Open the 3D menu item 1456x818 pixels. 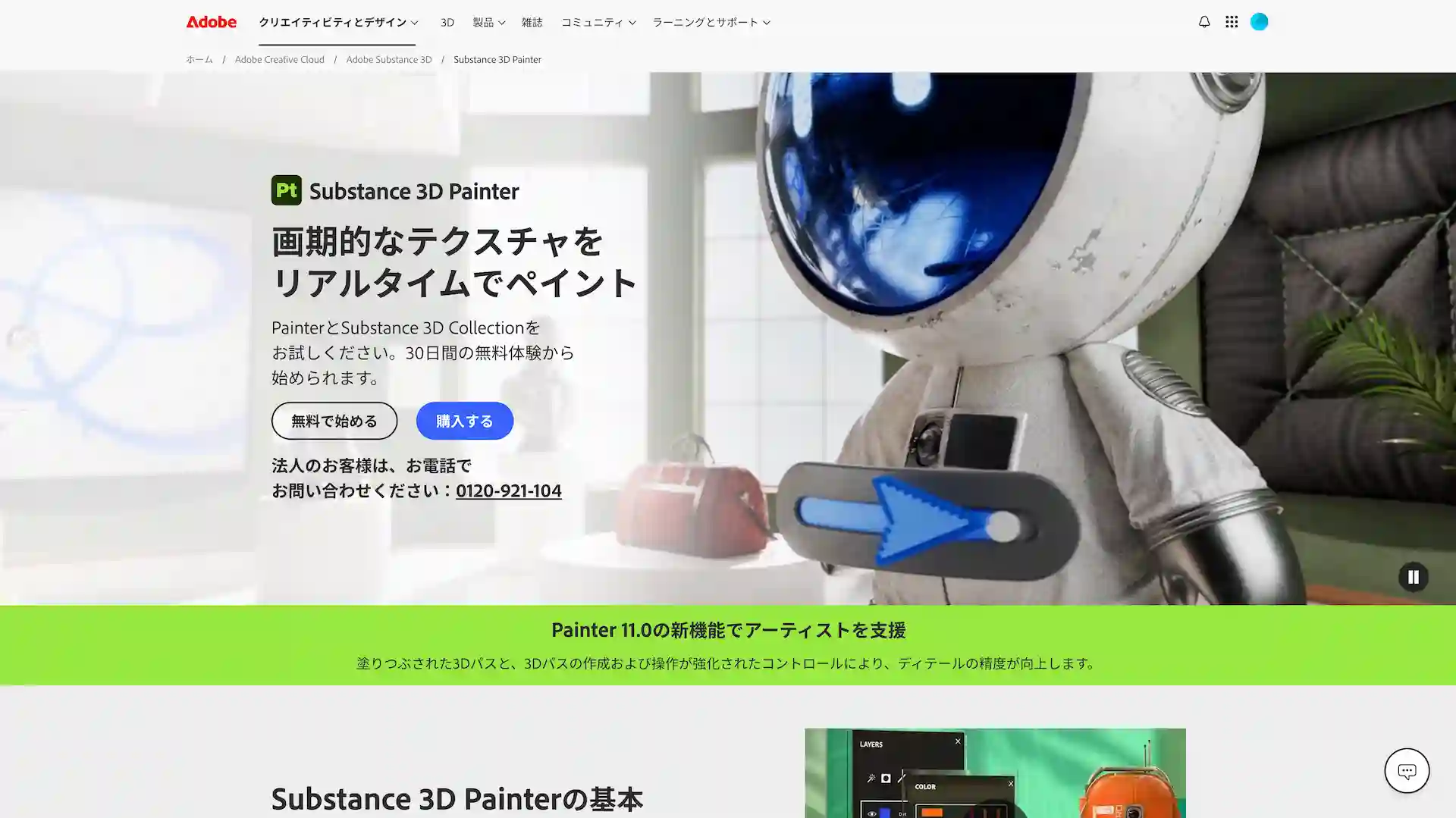point(447,22)
